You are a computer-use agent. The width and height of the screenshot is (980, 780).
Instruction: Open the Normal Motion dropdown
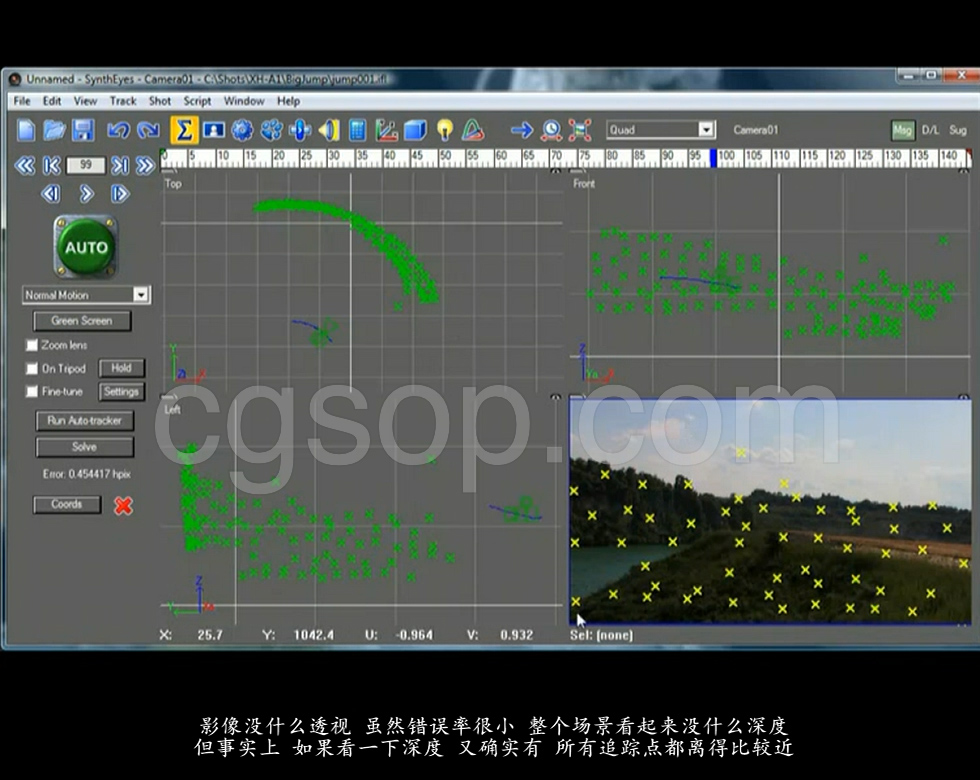[86, 295]
